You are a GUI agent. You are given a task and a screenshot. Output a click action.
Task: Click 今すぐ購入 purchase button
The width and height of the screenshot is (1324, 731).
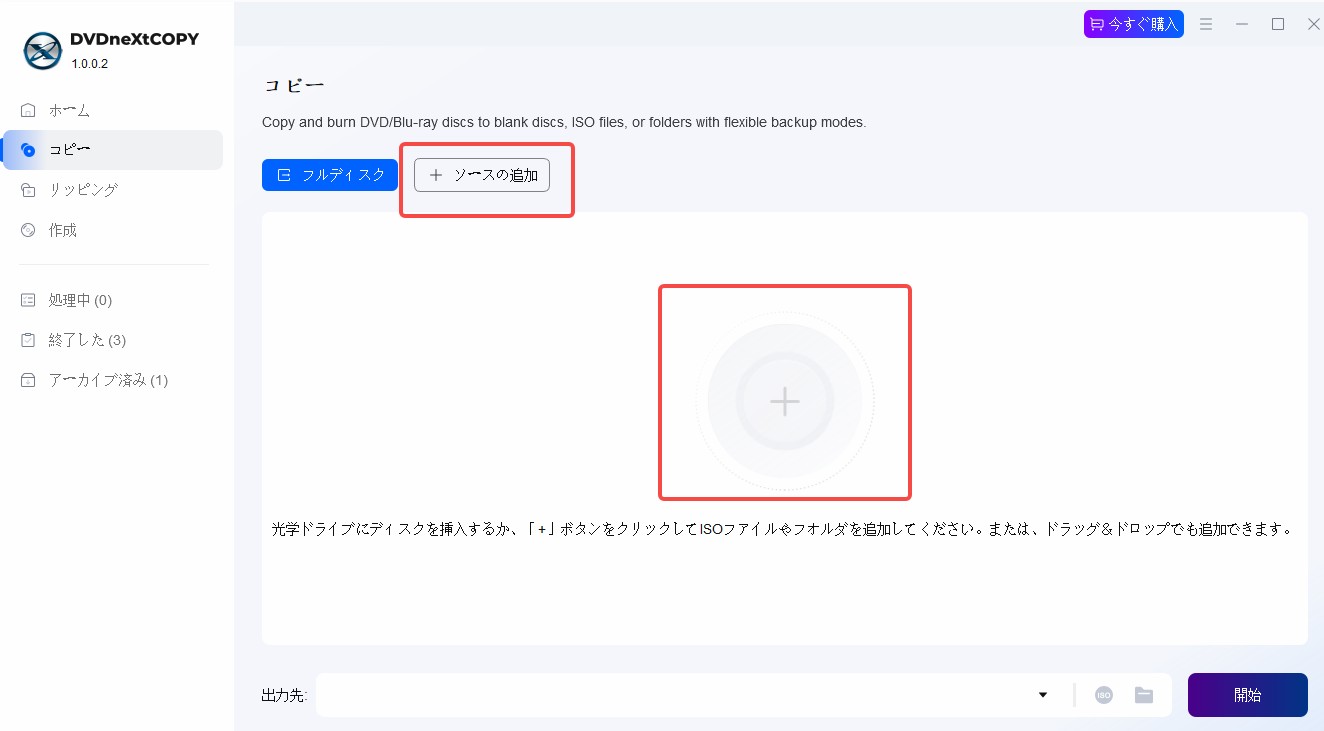[1134, 24]
